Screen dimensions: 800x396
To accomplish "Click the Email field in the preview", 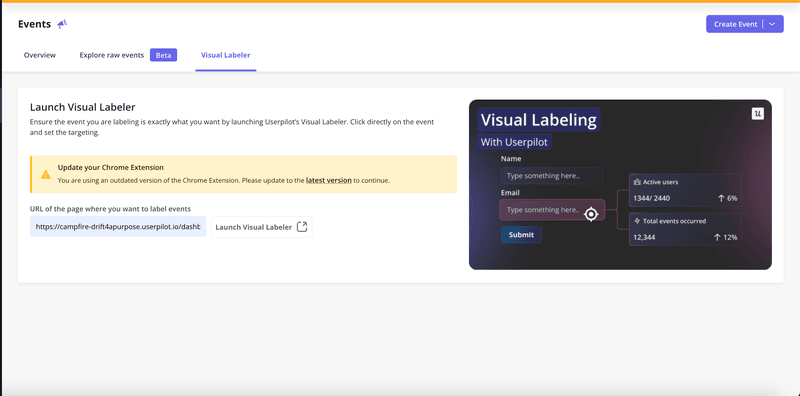I will pos(552,210).
